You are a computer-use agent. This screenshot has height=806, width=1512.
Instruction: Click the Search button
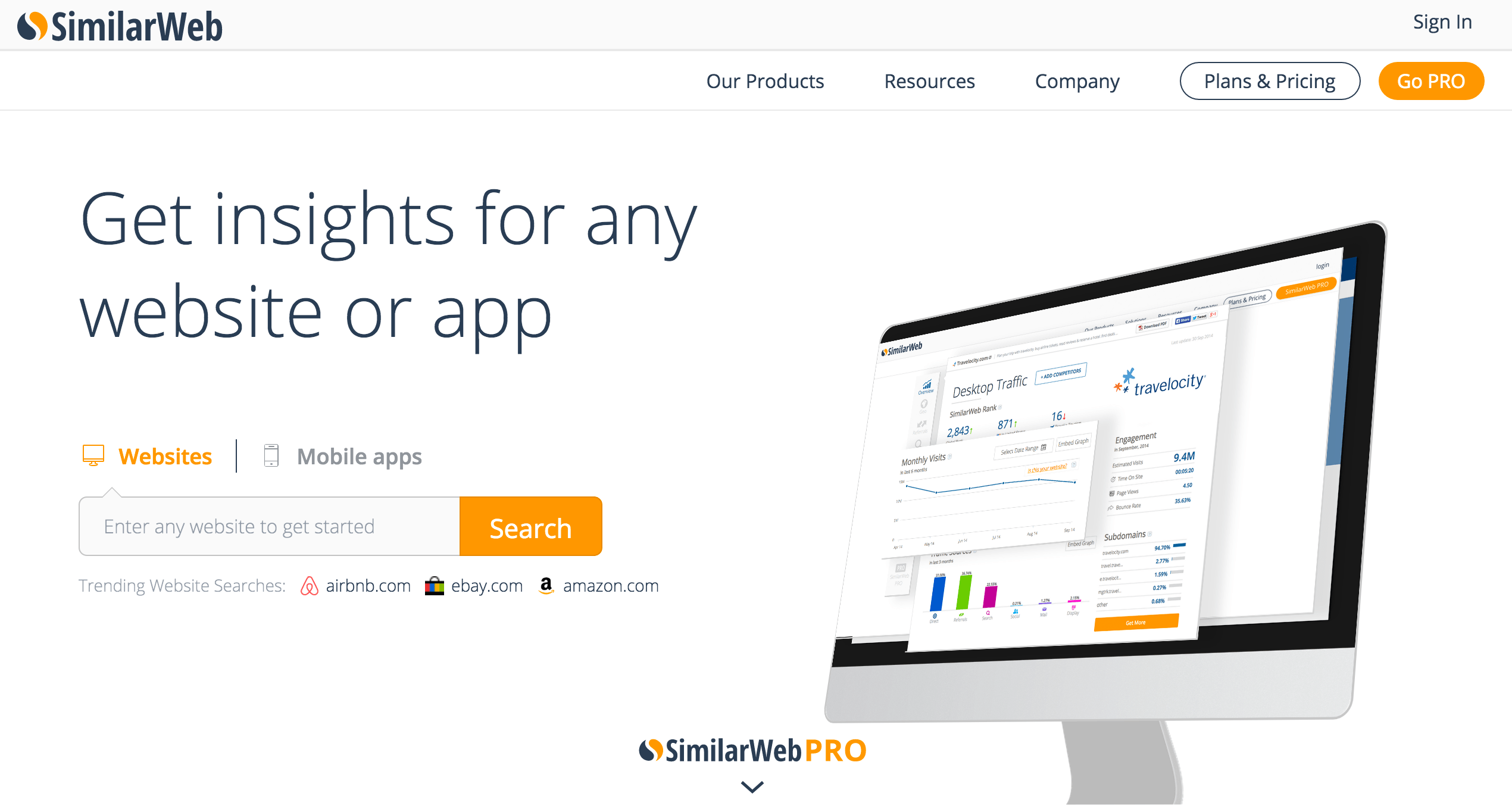[531, 527]
